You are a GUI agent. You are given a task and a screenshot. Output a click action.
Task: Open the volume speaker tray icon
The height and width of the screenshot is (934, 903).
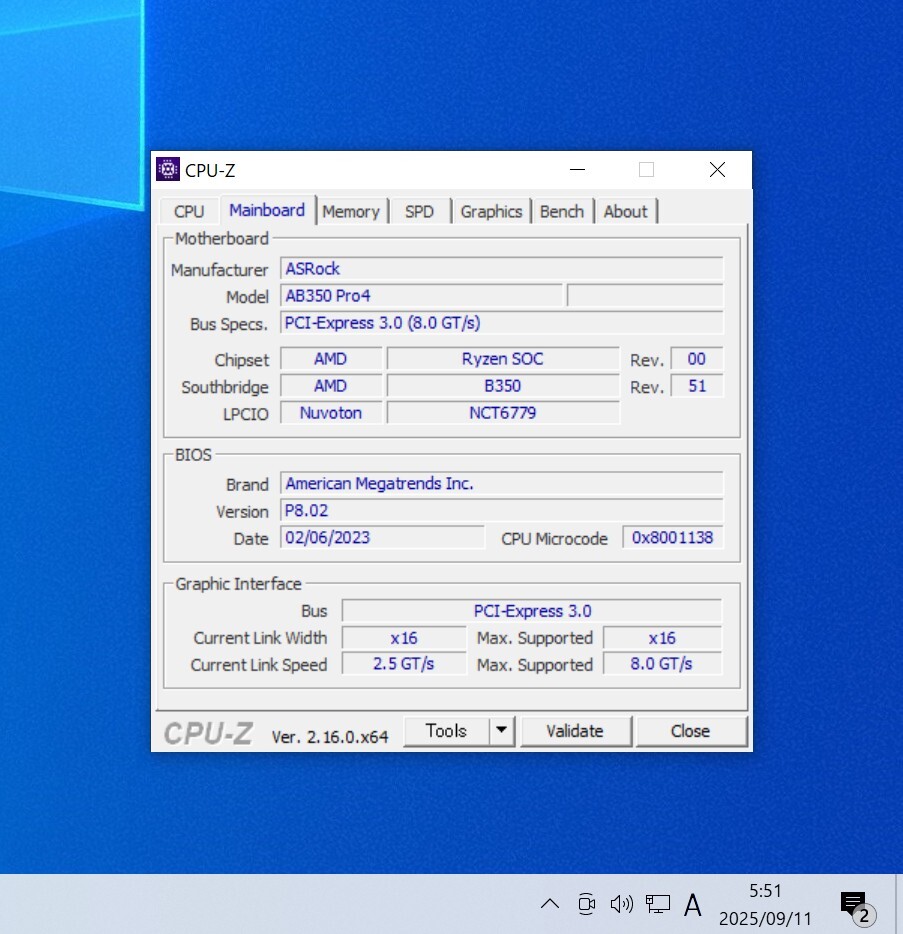tap(622, 904)
